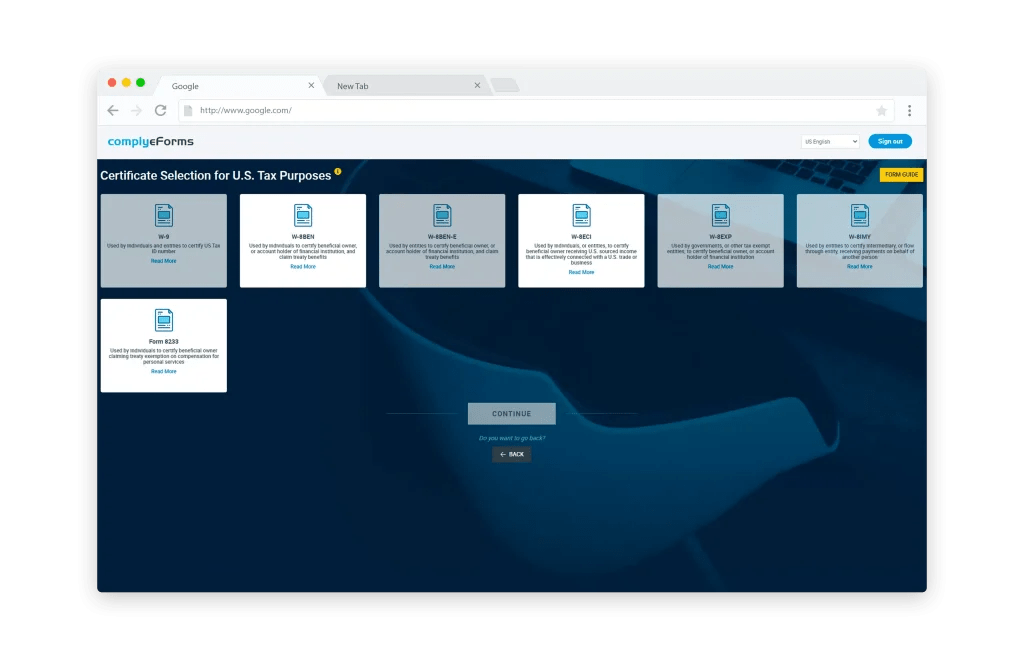Click the browser refresh icon
This screenshot has height=661, width=1024.
[x=163, y=110]
